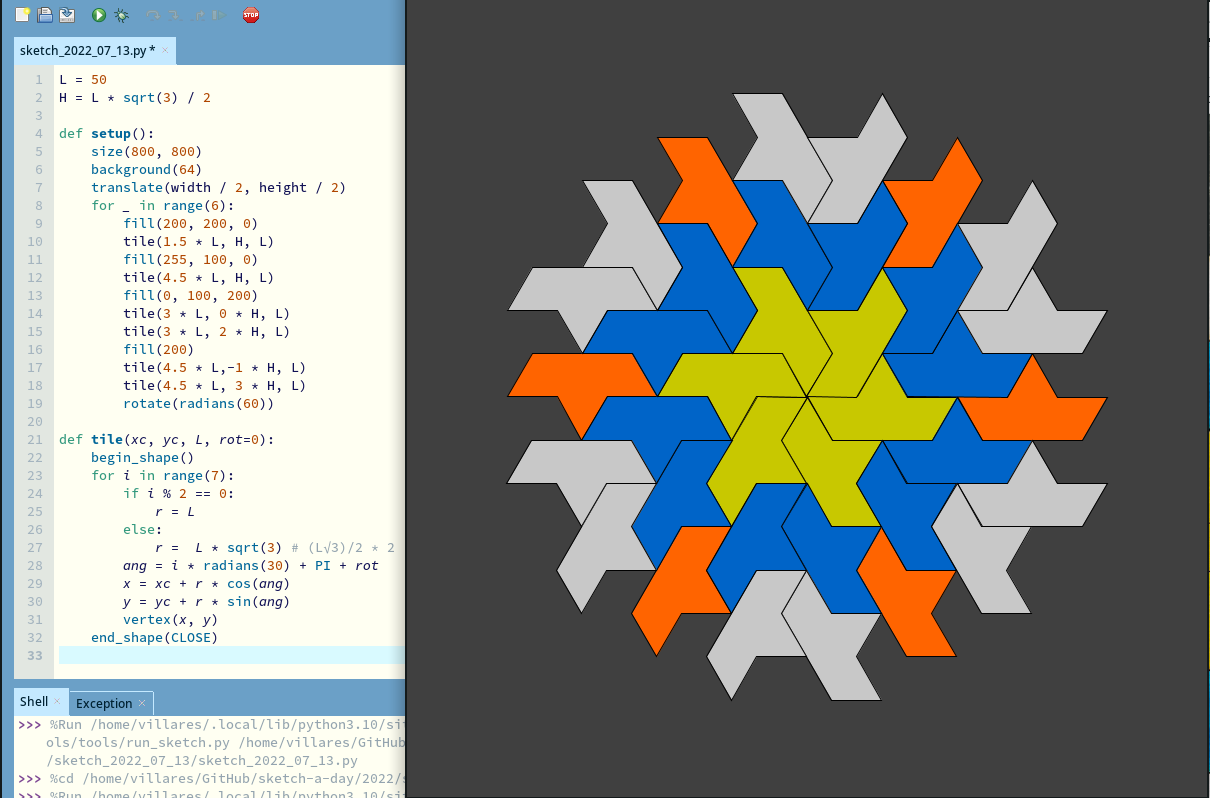The height and width of the screenshot is (798, 1210).
Task: Click the Step over icon
Action: pos(153,15)
